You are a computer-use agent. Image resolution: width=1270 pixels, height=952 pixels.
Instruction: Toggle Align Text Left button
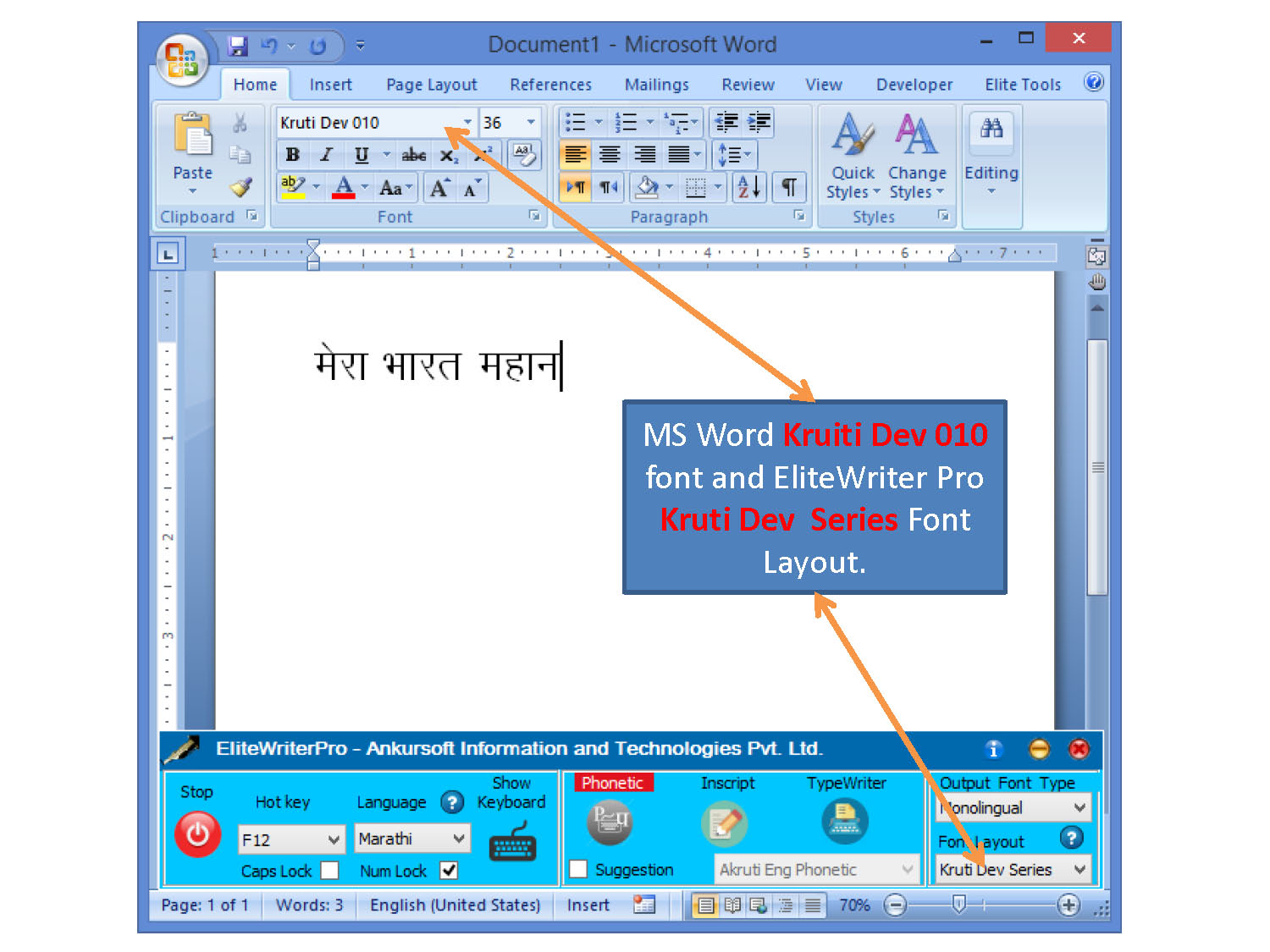coord(575,154)
